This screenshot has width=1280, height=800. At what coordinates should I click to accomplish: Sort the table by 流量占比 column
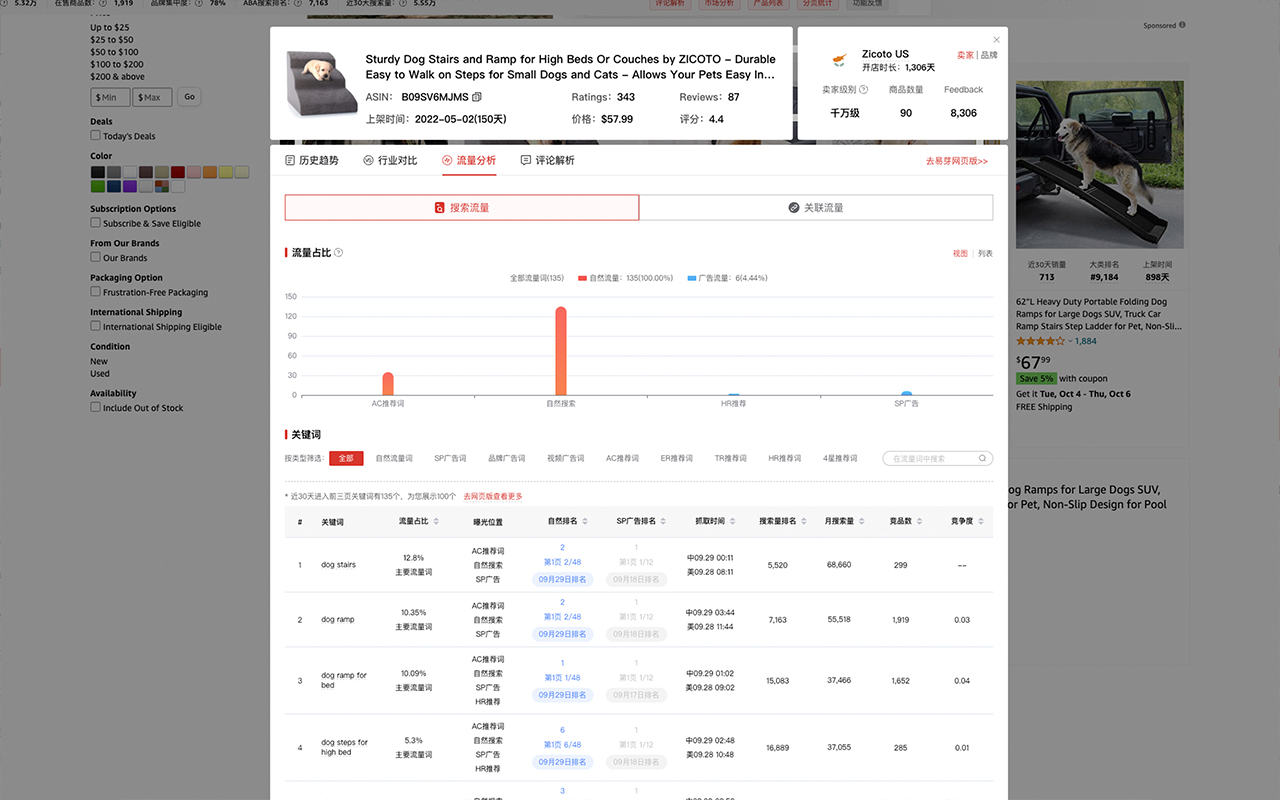pyautogui.click(x=436, y=521)
